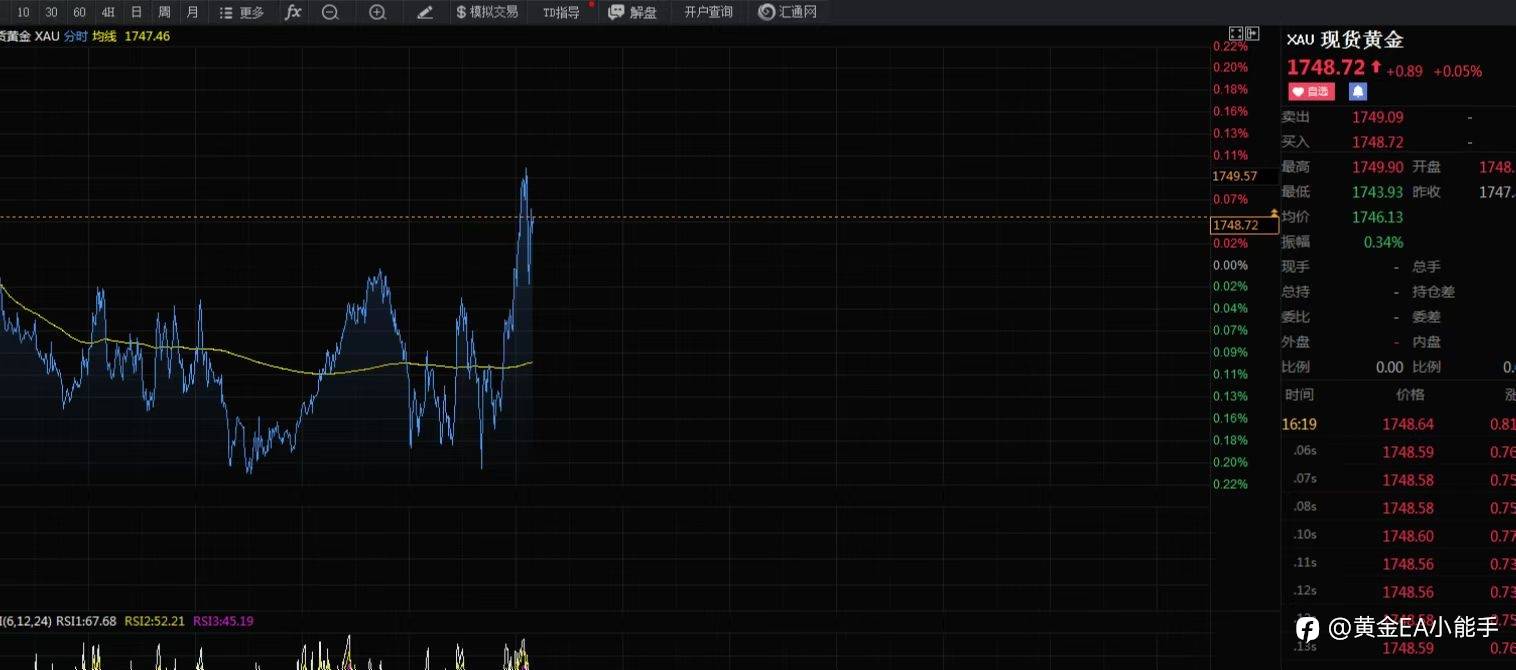Viewport: 1516px width, 670px height.
Task: Switch to 60-minute timeframe
Action: click(x=79, y=12)
